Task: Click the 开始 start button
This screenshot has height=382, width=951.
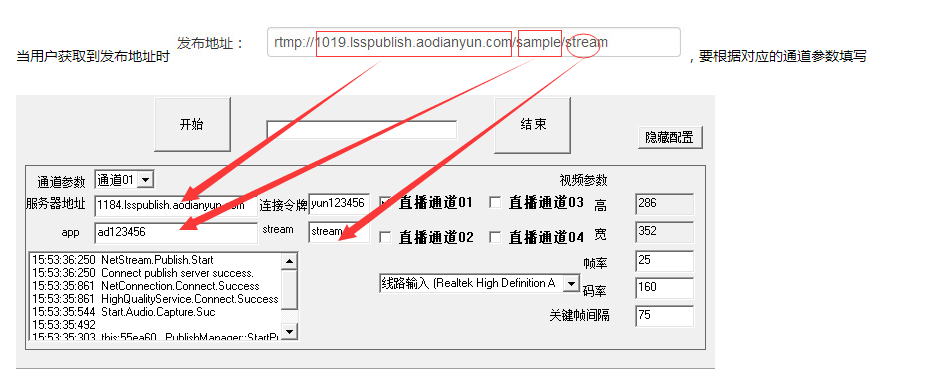Action: click(x=192, y=124)
